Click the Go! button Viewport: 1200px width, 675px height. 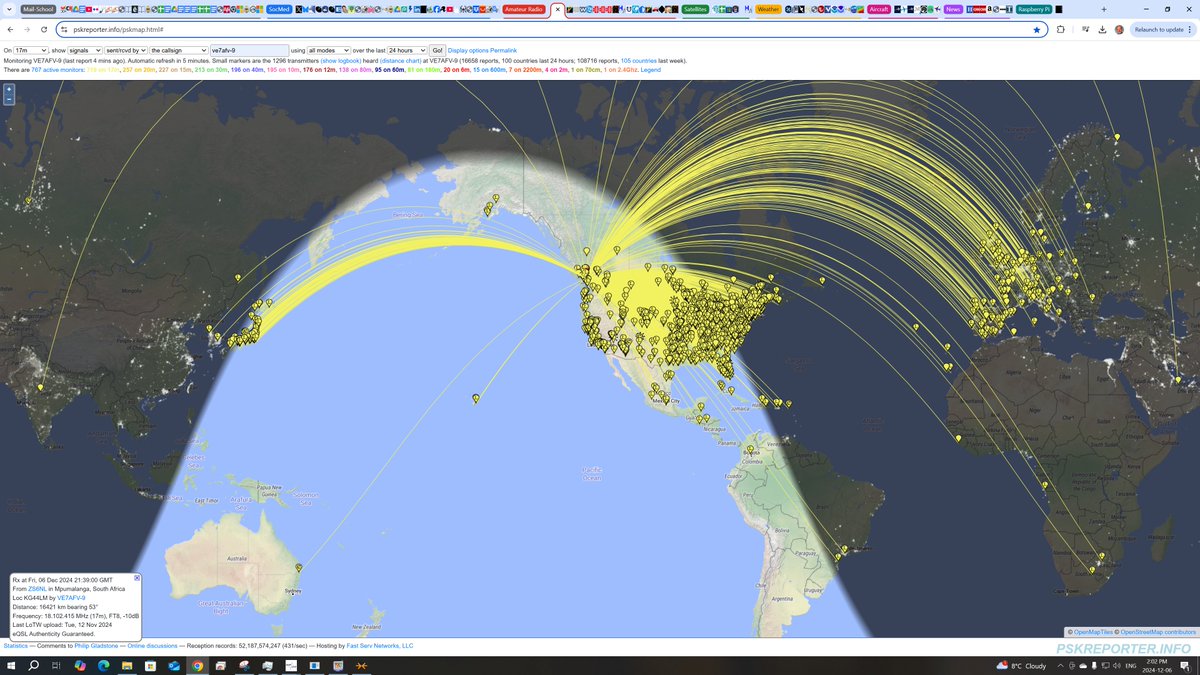[437, 50]
